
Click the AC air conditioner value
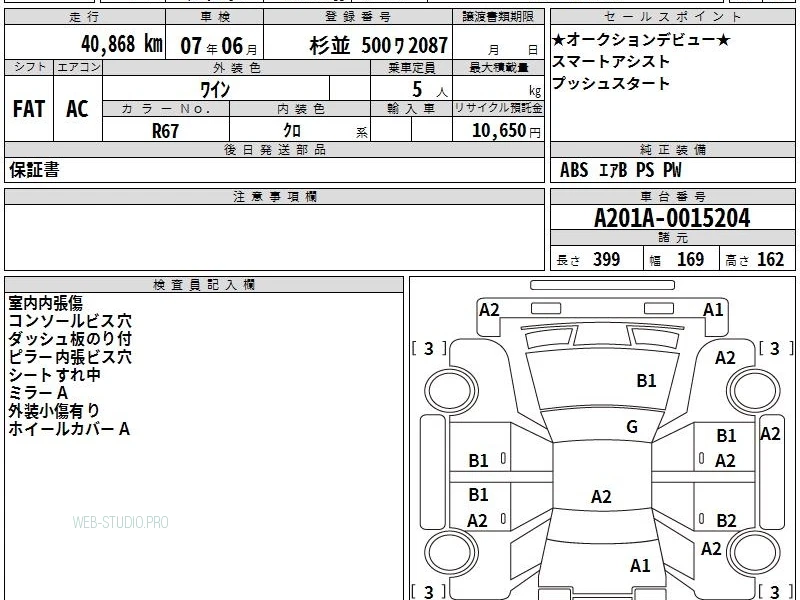(77, 109)
